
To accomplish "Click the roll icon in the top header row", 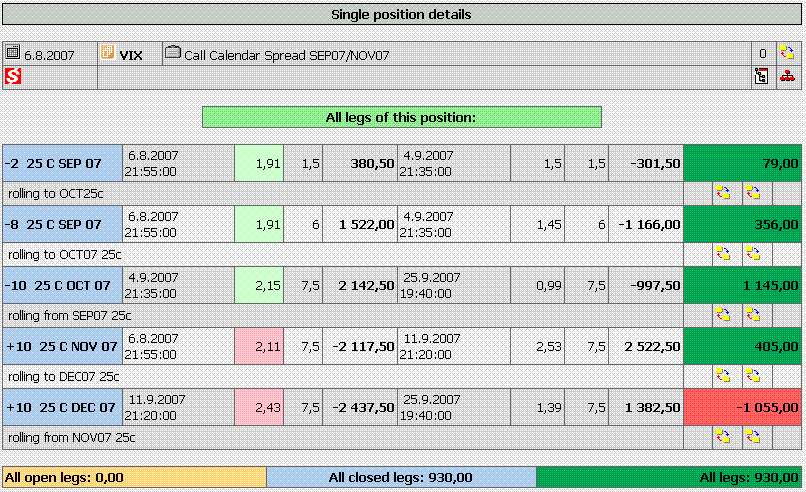I will [x=787, y=54].
